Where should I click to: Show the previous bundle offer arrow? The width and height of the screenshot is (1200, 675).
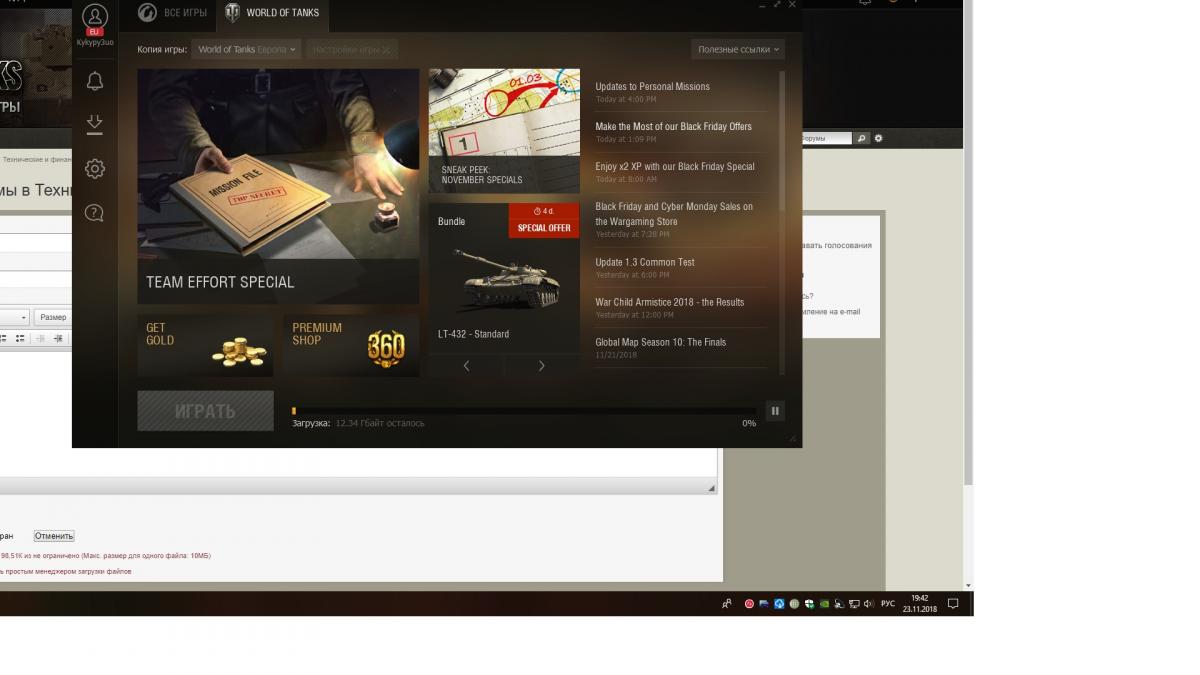[x=467, y=366]
